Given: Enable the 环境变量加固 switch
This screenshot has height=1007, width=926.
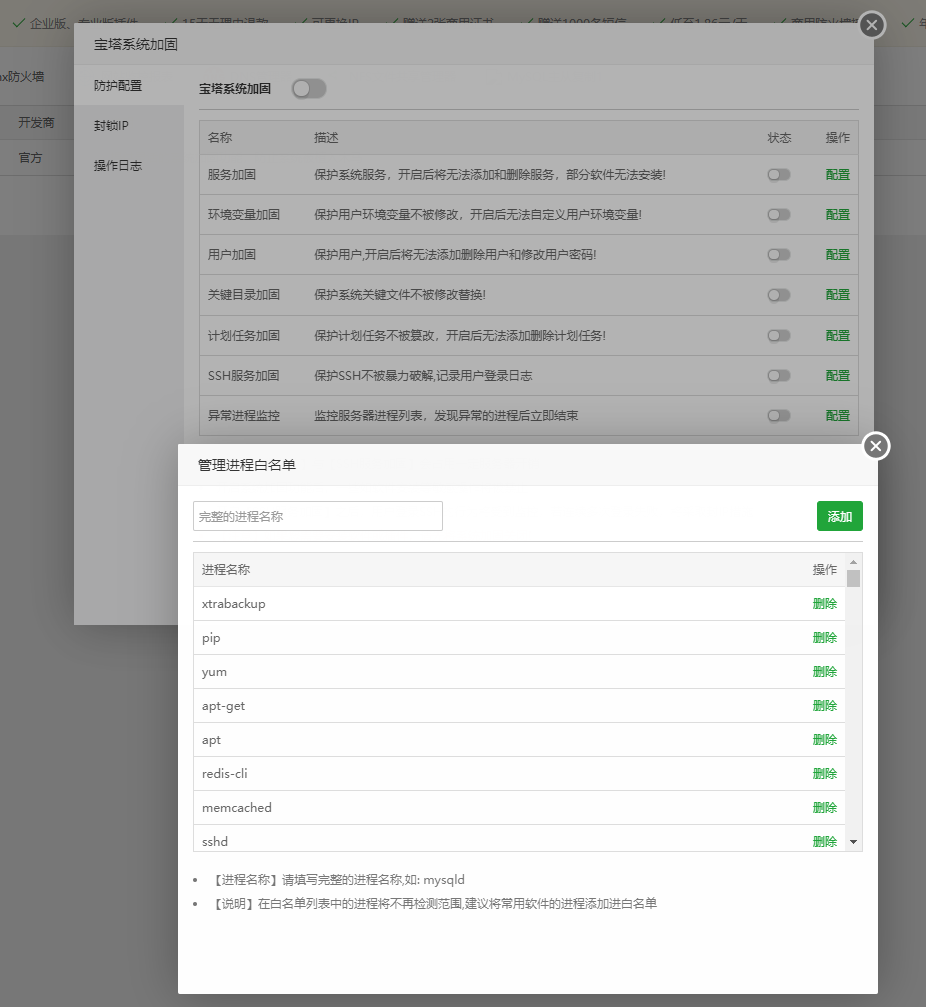Looking at the screenshot, I should [778, 215].
